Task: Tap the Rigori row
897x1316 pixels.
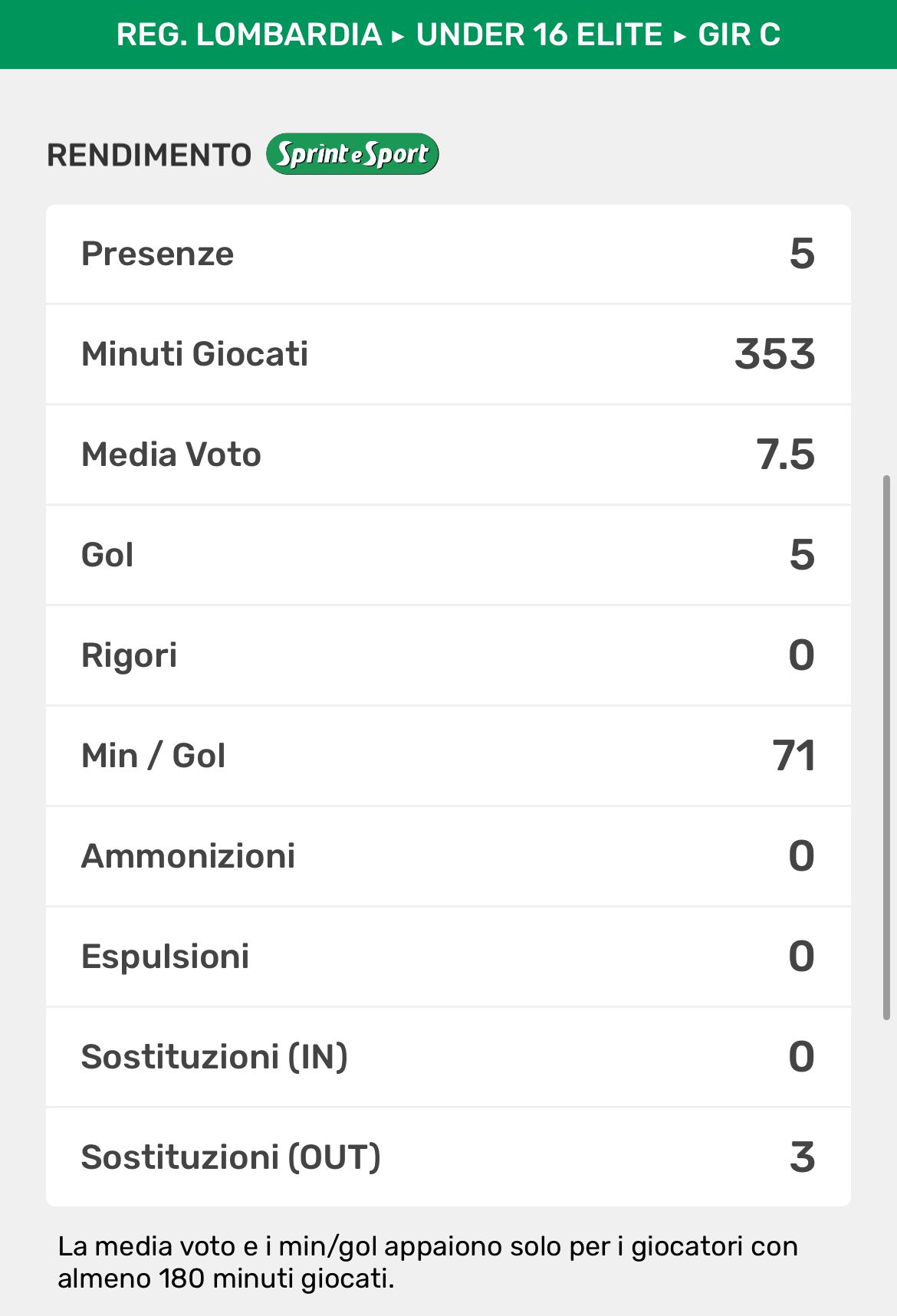Action: (448, 656)
